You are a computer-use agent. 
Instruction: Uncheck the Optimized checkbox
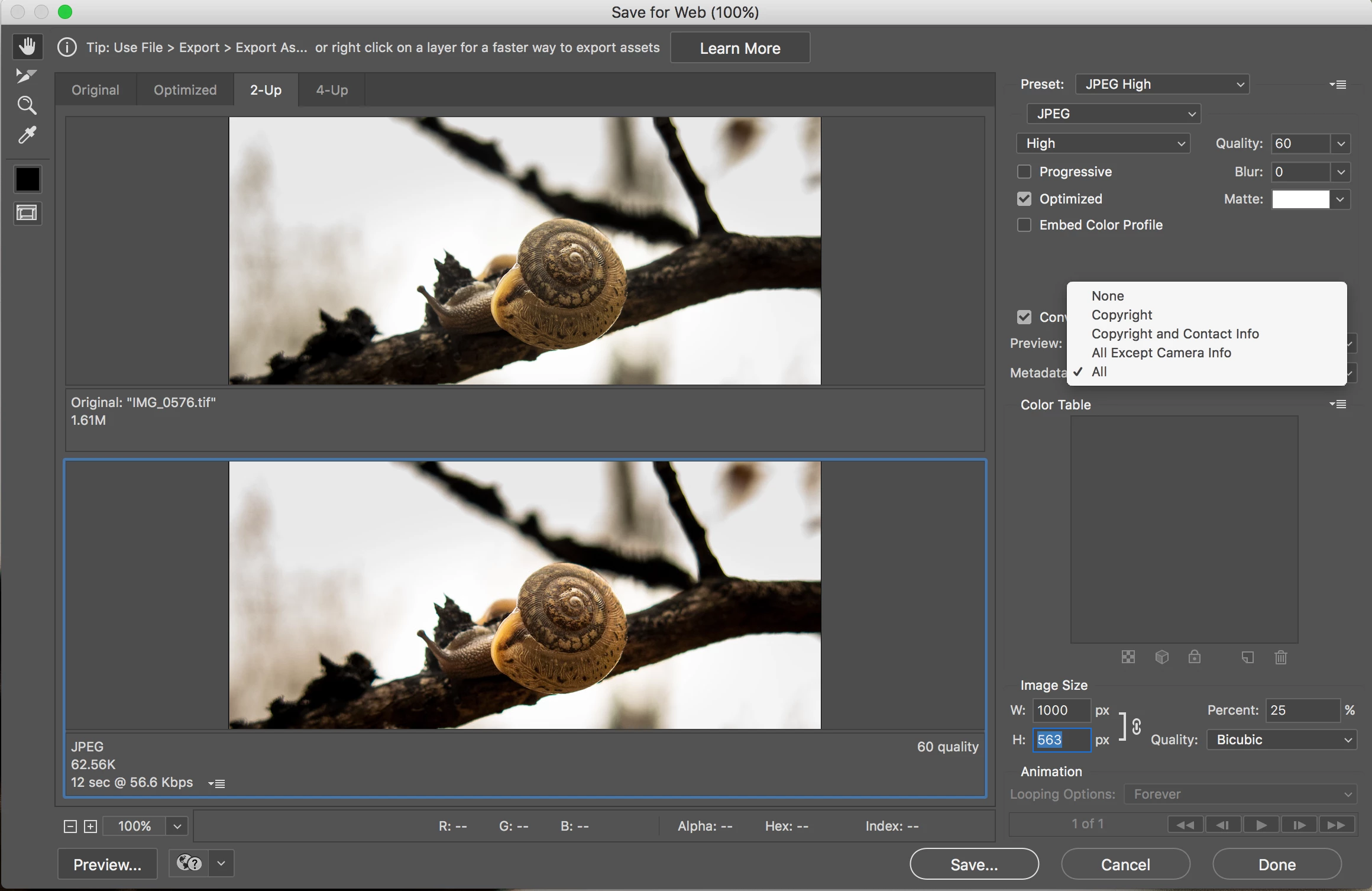[1024, 199]
